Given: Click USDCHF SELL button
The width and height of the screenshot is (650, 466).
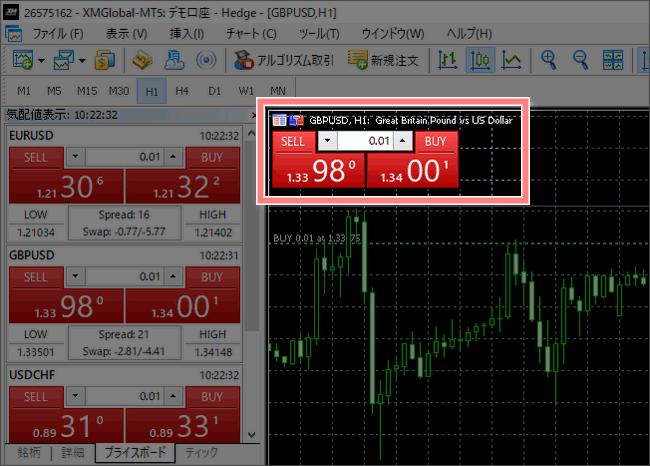Looking at the screenshot, I should pyautogui.click(x=36, y=397).
